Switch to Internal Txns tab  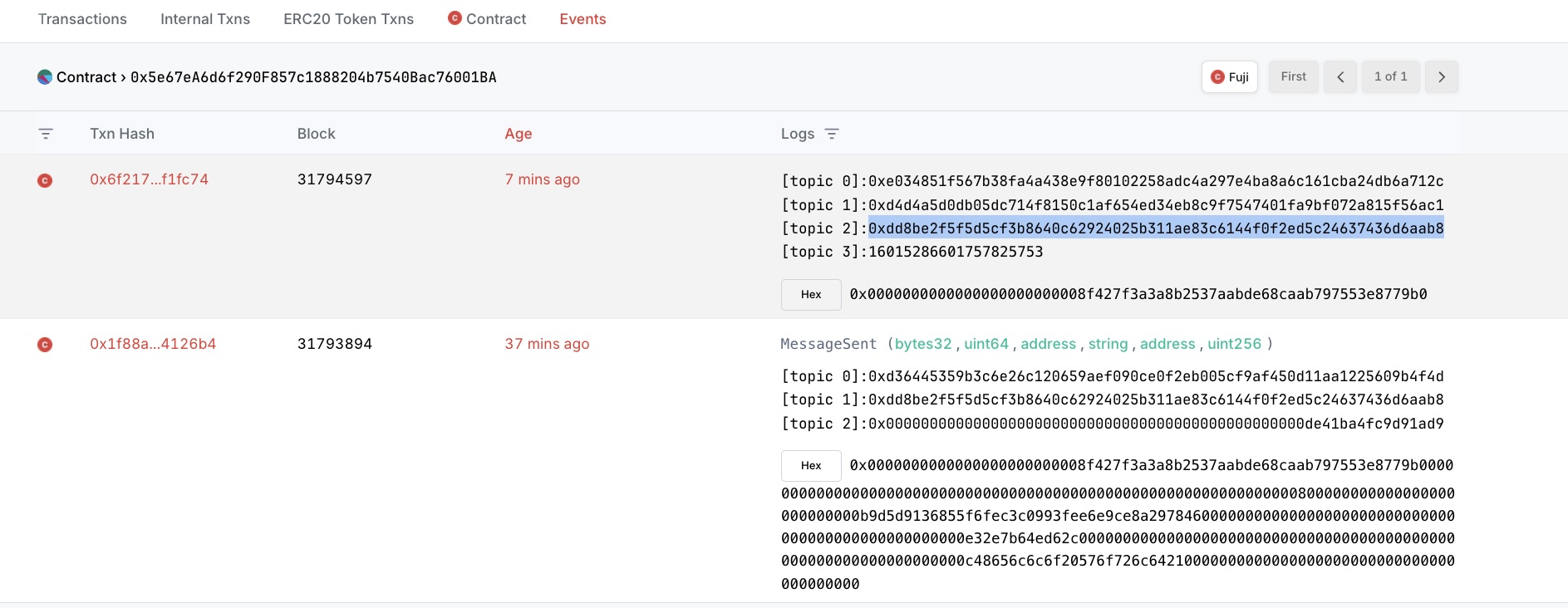tap(204, 19)
